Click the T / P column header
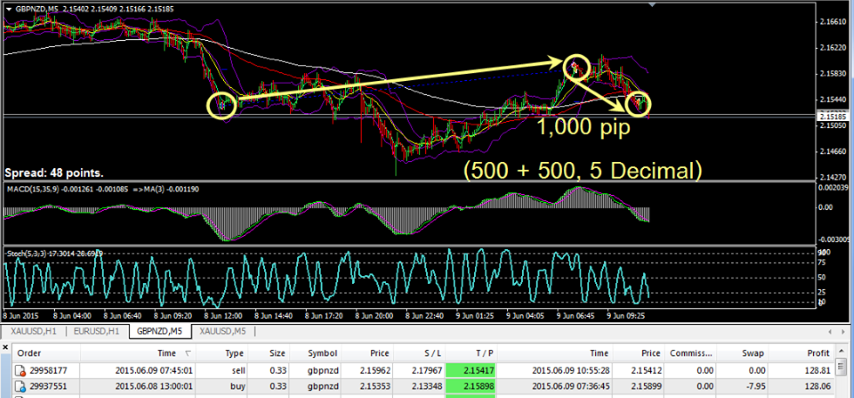 tap(471, 353)
